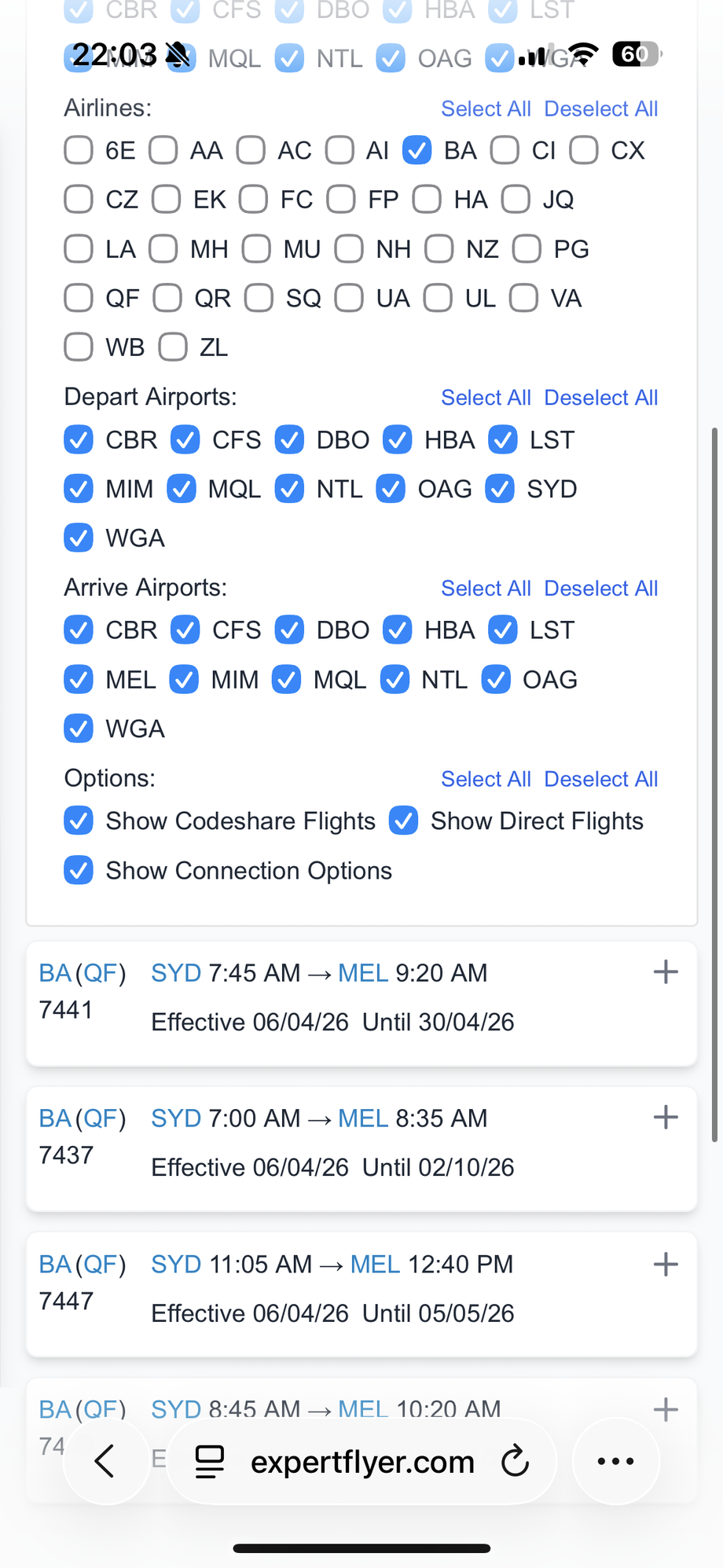This screenshot has height=1568, width=723.
Task: Expand flight BA 7447 details
Action: pyautogui.click(x=666, y=1264)
